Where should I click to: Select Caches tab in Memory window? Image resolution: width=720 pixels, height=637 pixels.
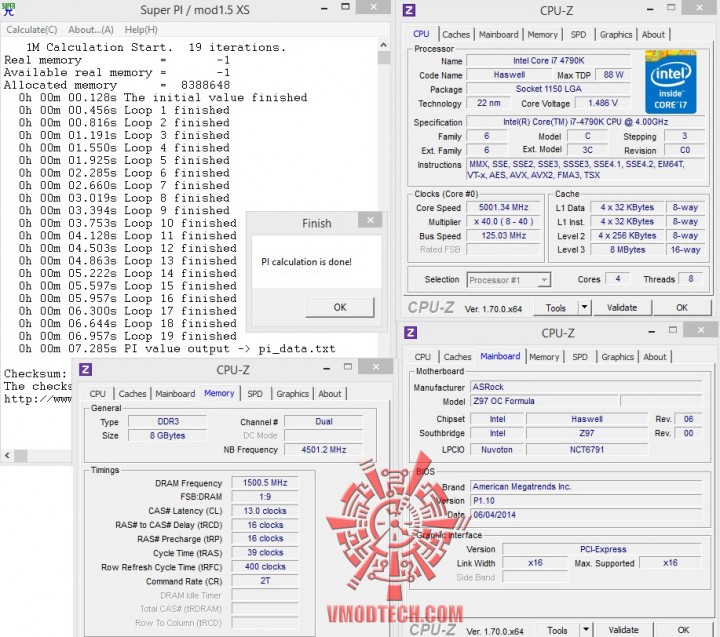(x=132, y=394)
